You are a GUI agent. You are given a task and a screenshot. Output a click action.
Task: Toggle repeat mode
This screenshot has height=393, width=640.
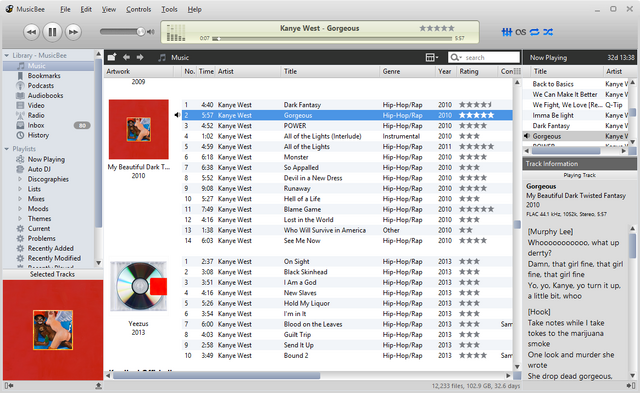click(x=534, y=32)
